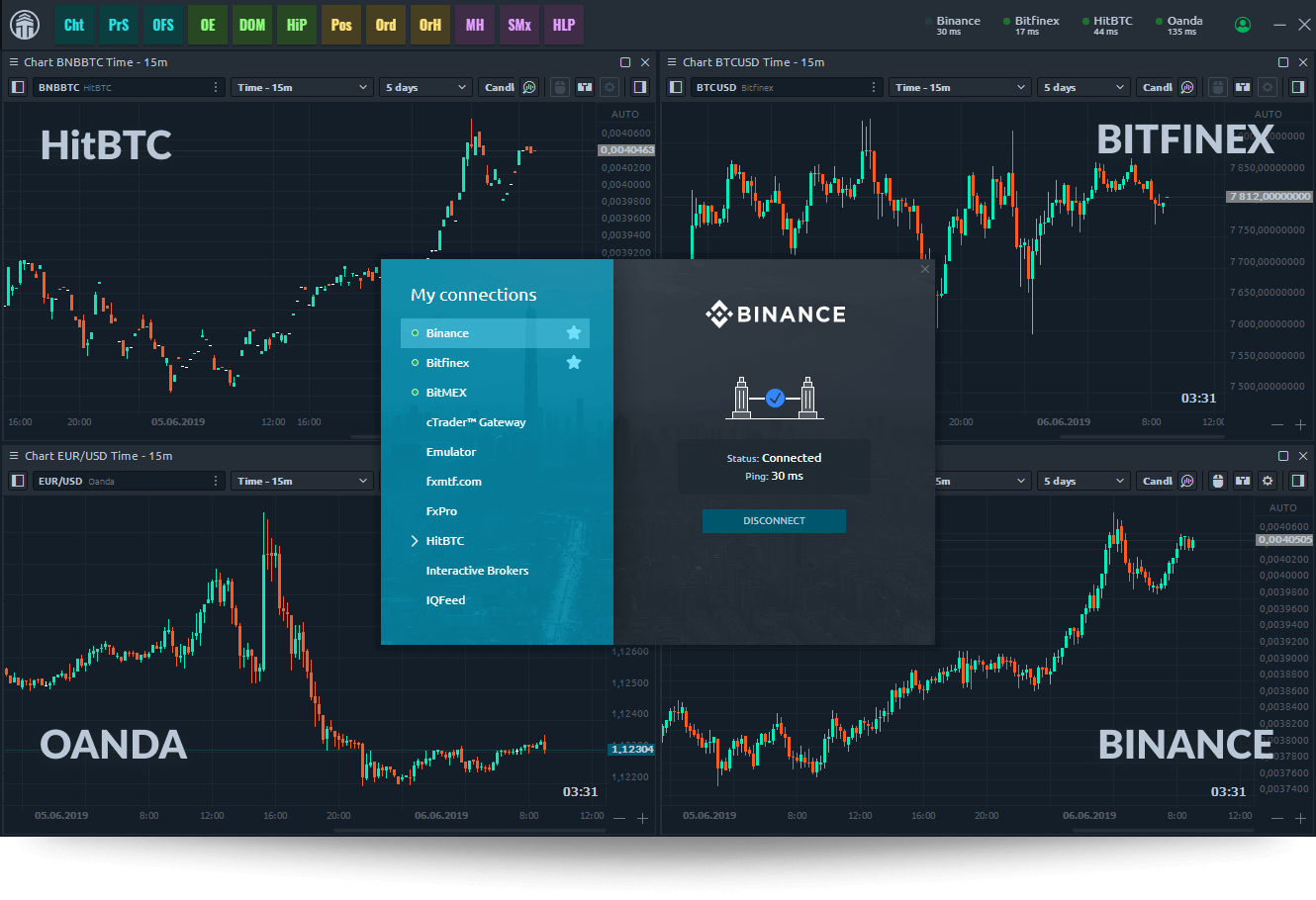Image resolution: width=1316 pixels, height=900 pixels.
Task: Open the DOM panel
Action: (x=251, y=25)
